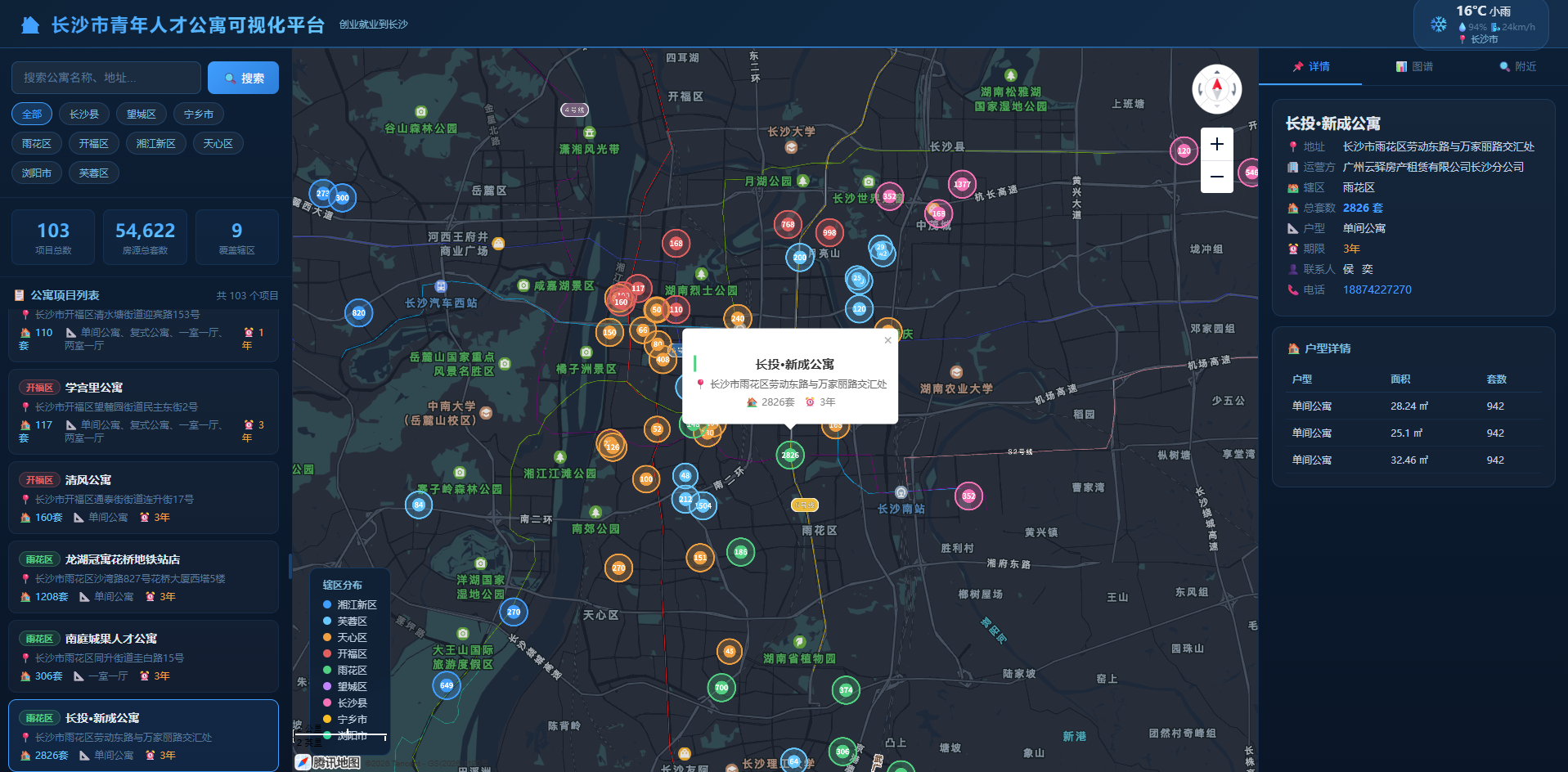Toggle the 雨花区 district filter chip
The height and width of the screenshot is (772, 1568).
pyautogui.click(x=36, y=143)
